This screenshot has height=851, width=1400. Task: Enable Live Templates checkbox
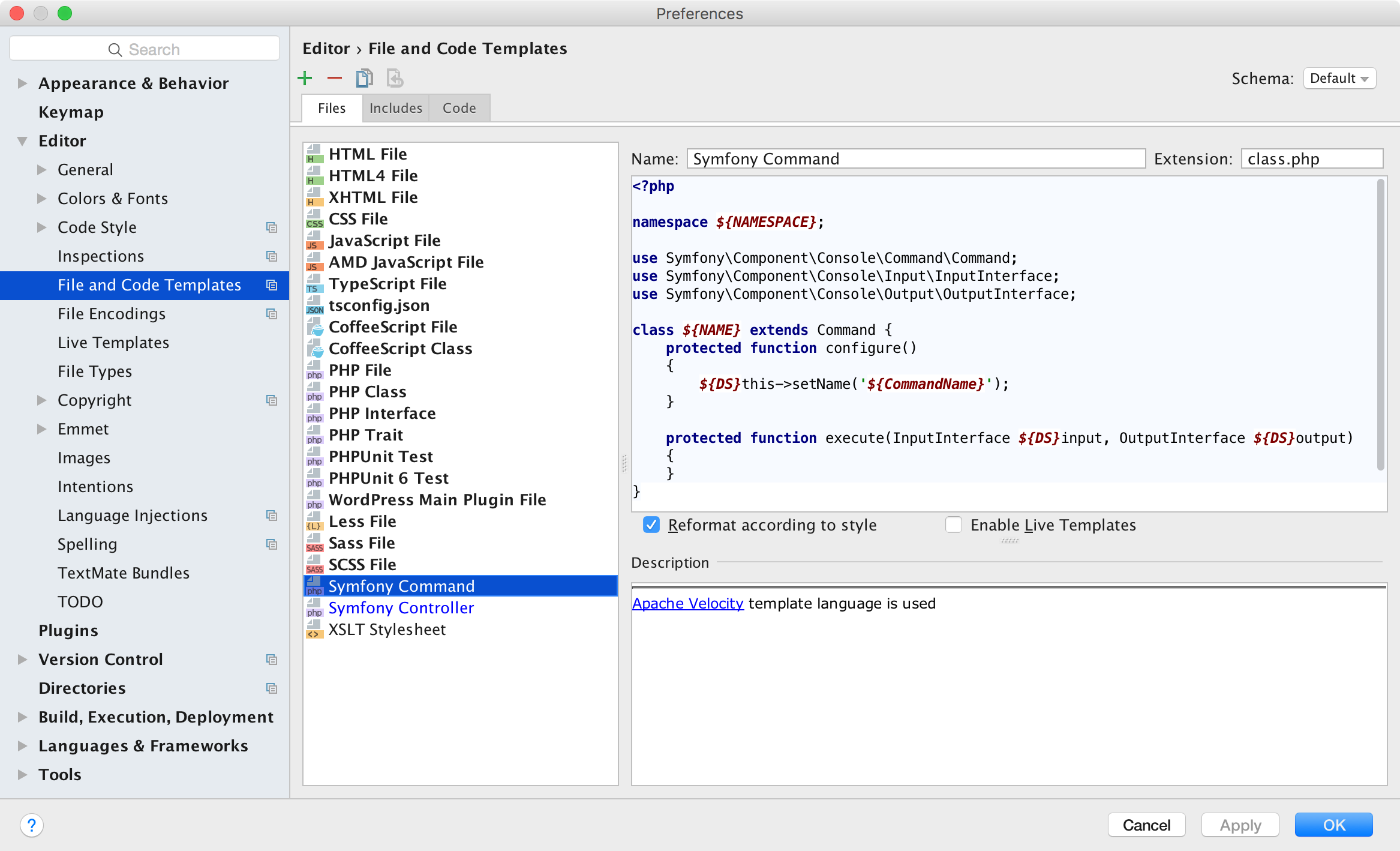pos(953,525)
